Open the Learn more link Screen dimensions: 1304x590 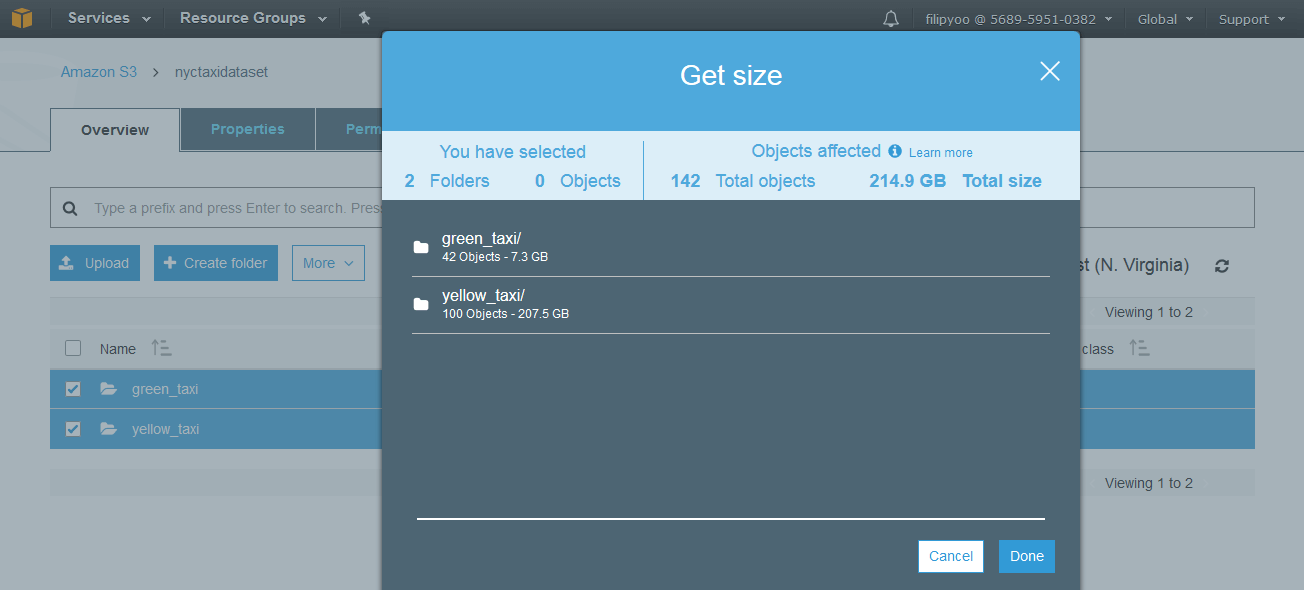(941, 153)
